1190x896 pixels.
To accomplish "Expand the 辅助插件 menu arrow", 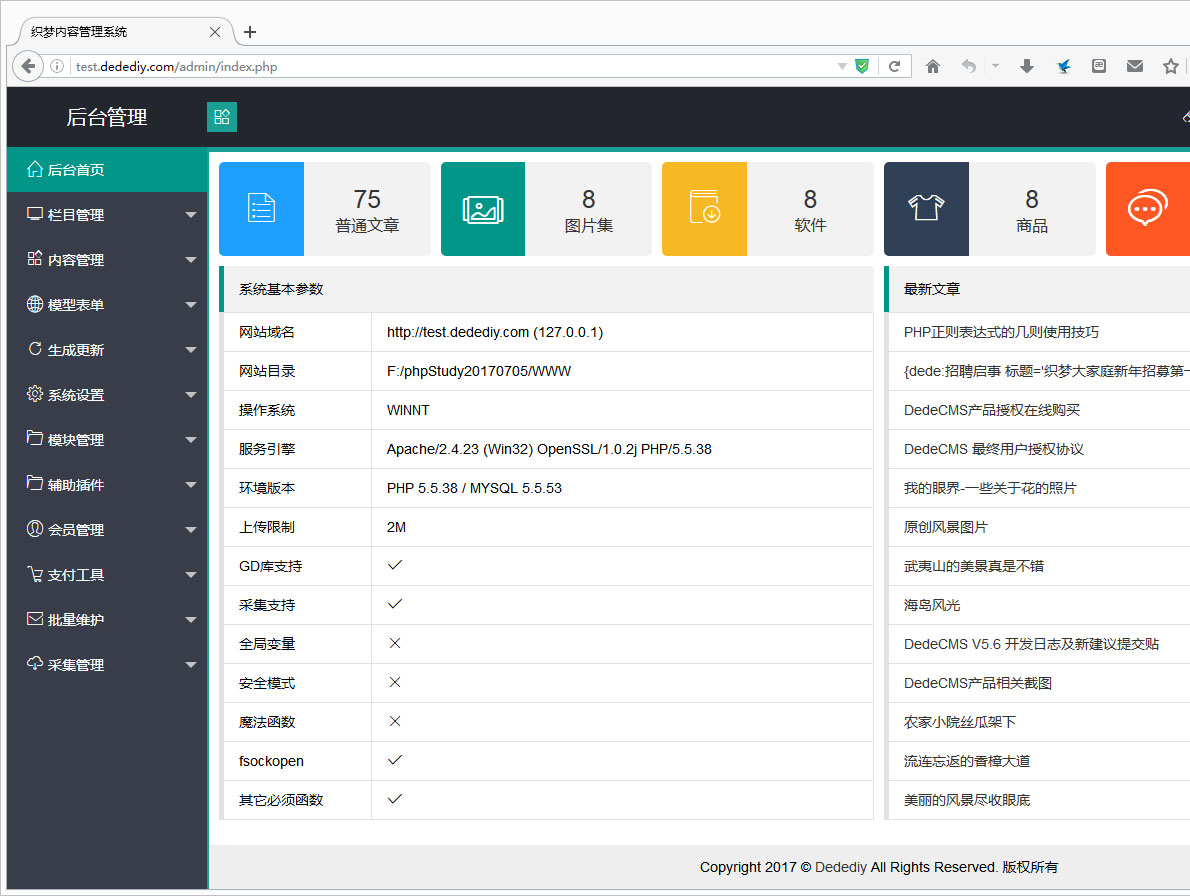I will [190, 485].
